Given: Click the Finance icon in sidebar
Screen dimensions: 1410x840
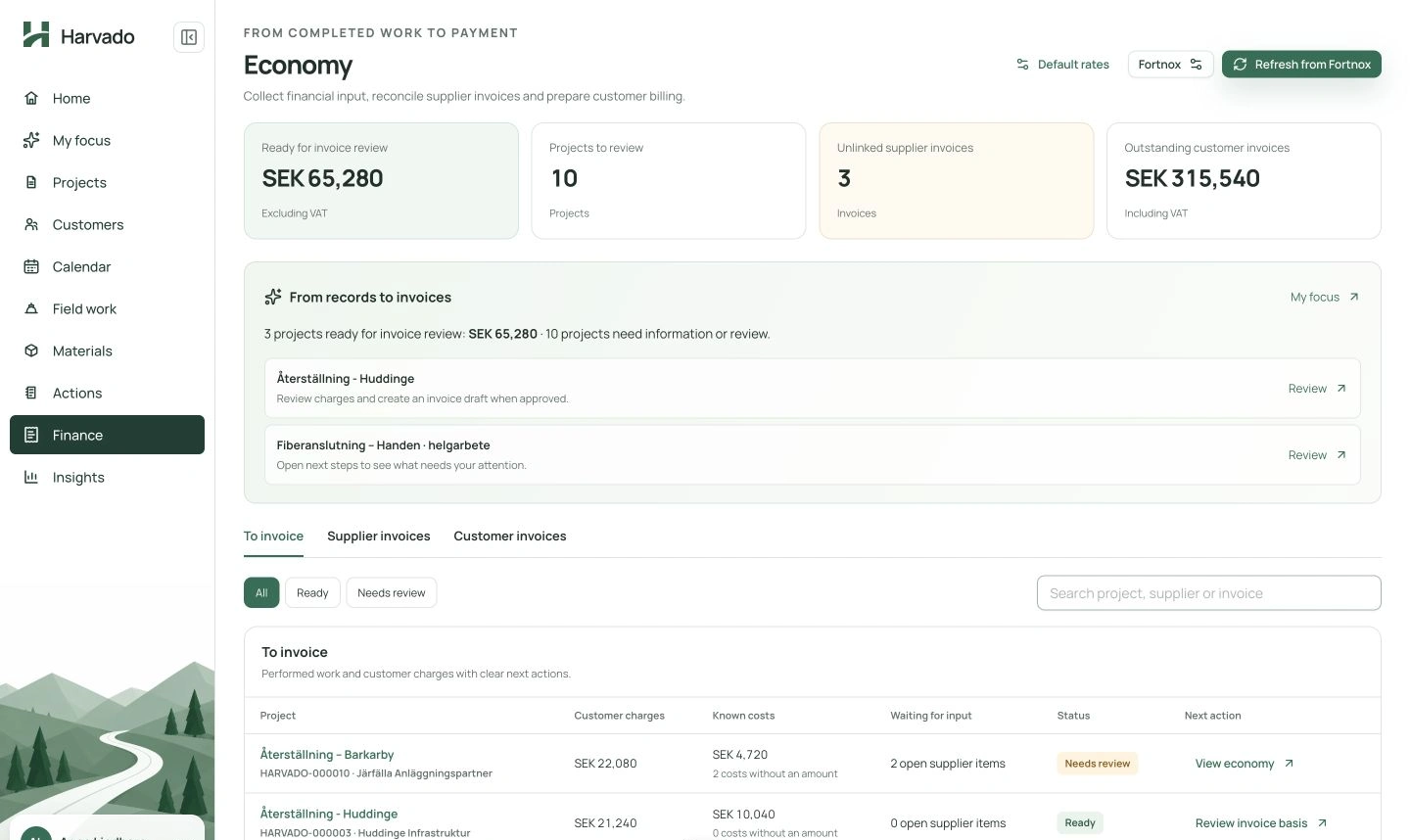Looking at the screenshot, I should (31, 435).
